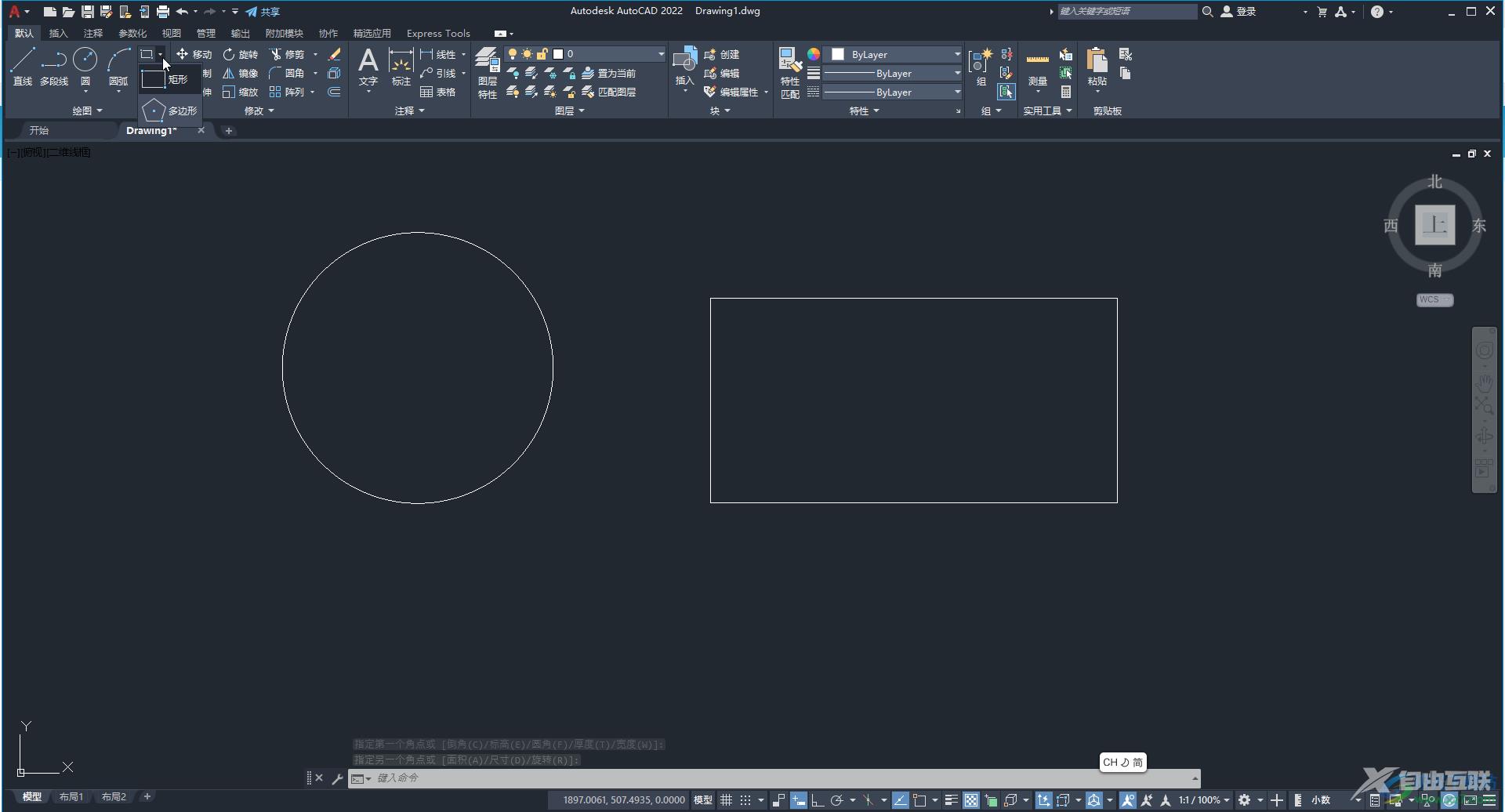This screenshot has width=1505, height=812.
Task: Click the Erase tool icon
Action: tap(334, 54)
